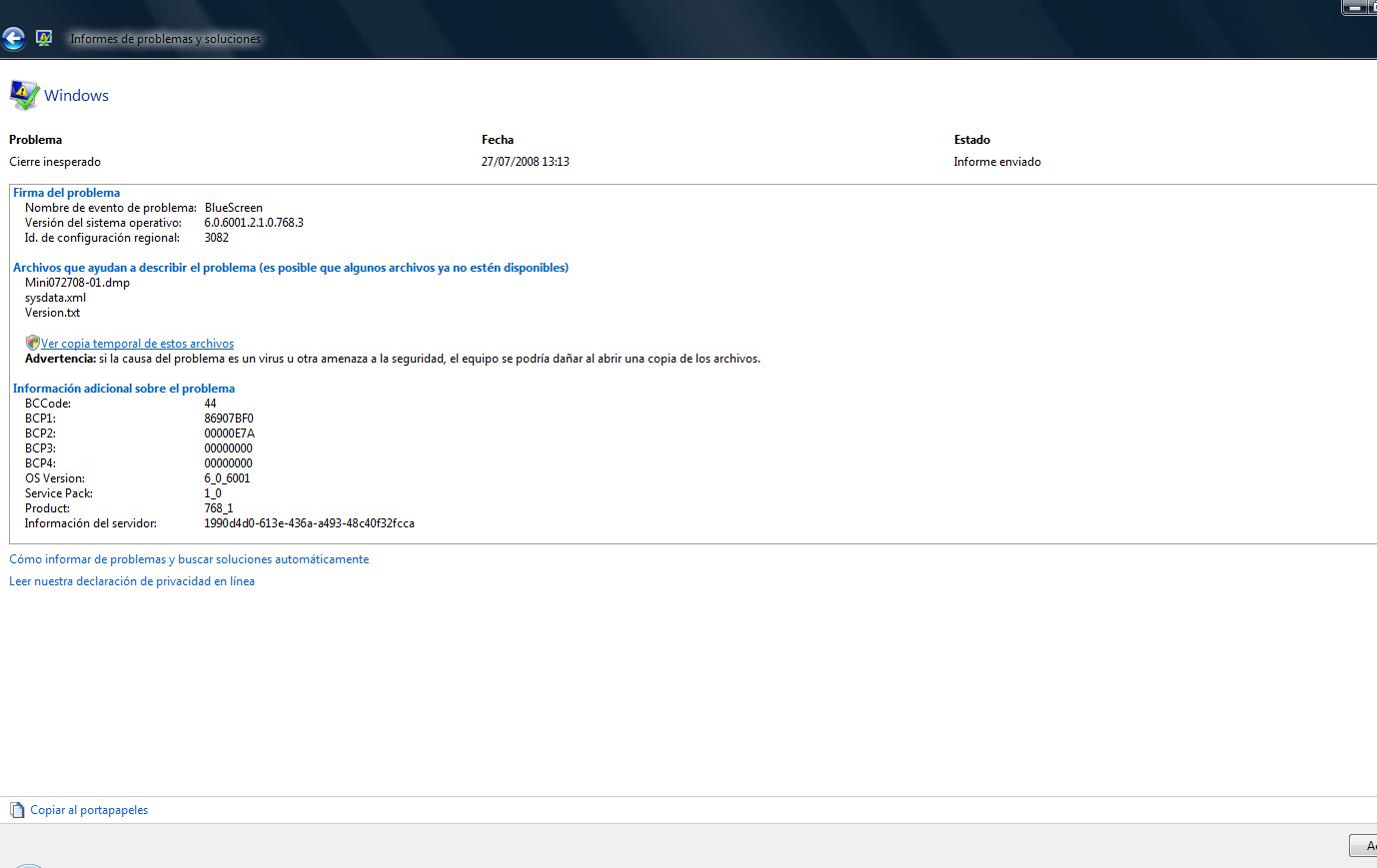Click 'Cierre inesperado' problem text
The image size is (1377, 868).
coord(55,162)
